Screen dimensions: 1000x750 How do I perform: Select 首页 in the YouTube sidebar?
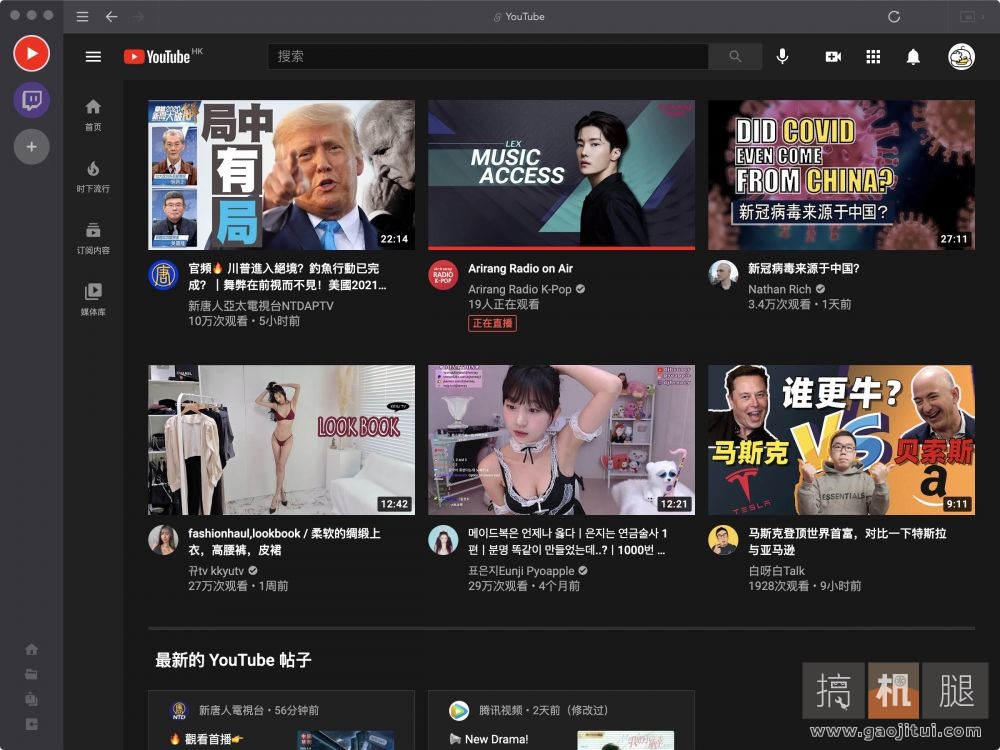coord(93,115)
